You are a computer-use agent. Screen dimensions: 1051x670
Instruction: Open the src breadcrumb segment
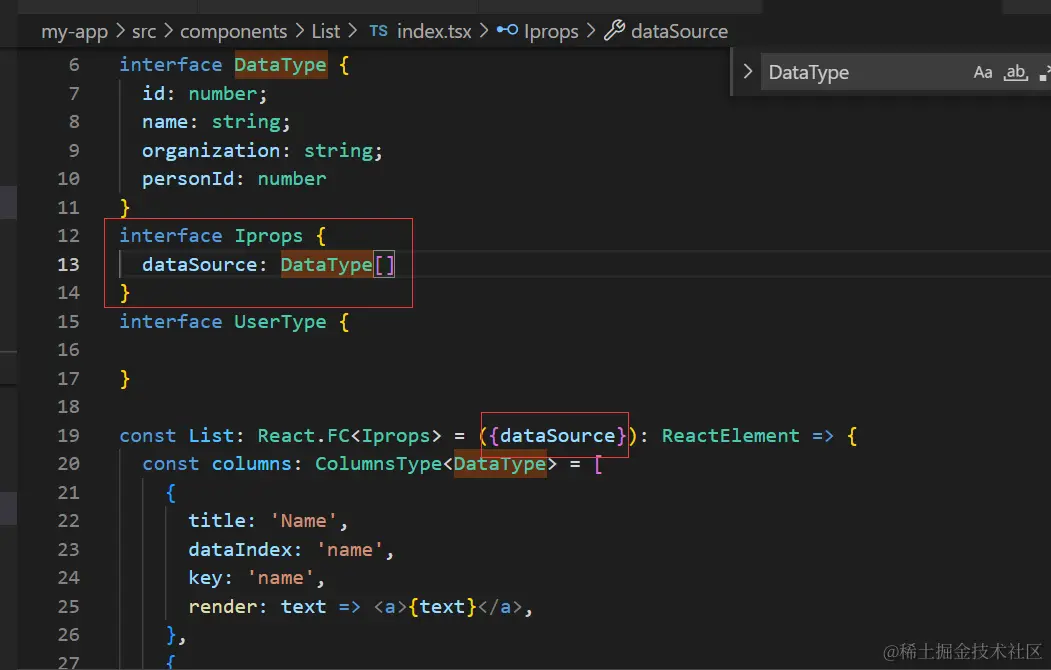point(143,31)
